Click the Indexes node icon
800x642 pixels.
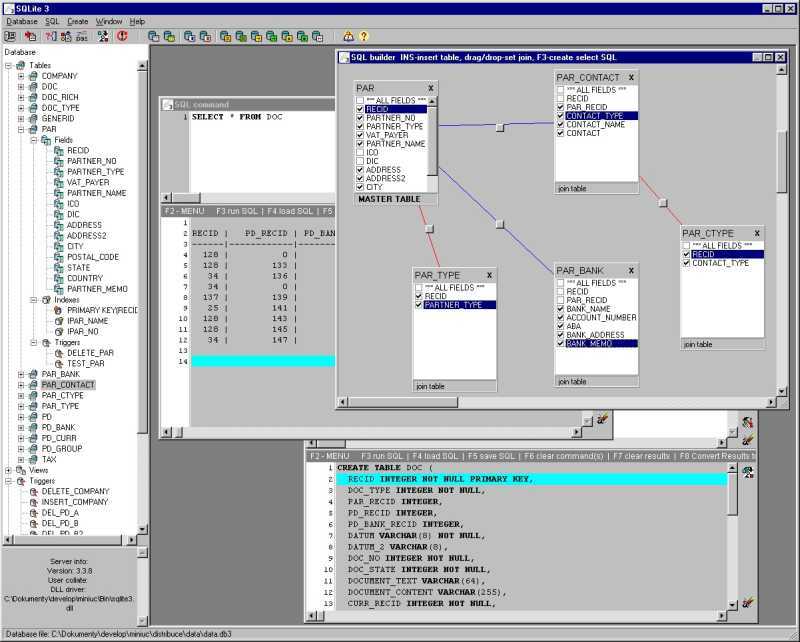pyautogui.click(x=46, y=300)
